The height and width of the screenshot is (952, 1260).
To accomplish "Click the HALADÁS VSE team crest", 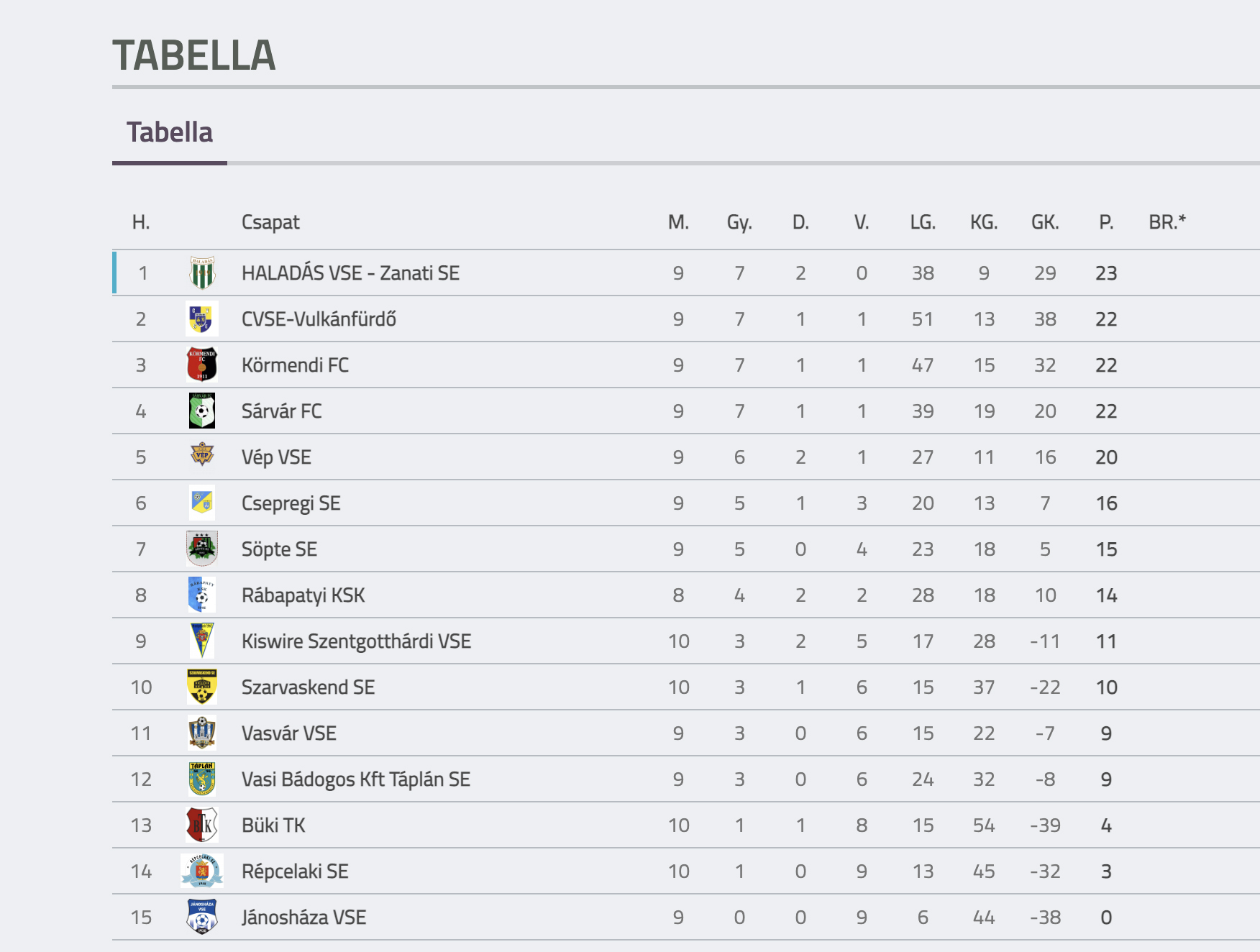I will click(x=202, y=273).
